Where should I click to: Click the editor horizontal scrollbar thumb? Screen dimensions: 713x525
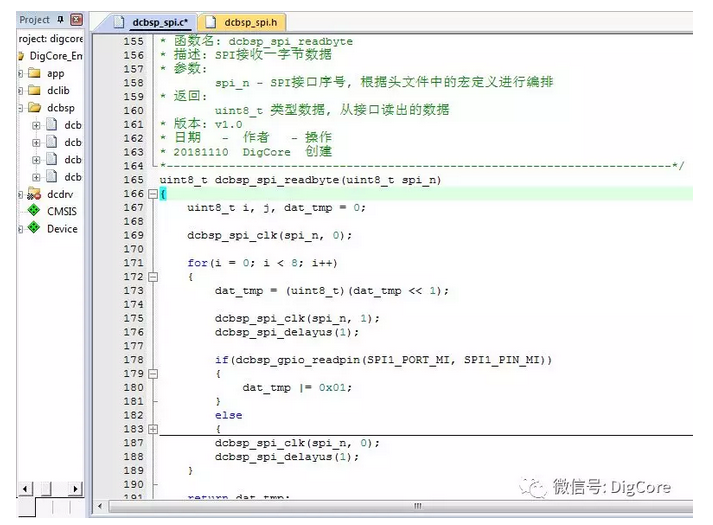401,506
